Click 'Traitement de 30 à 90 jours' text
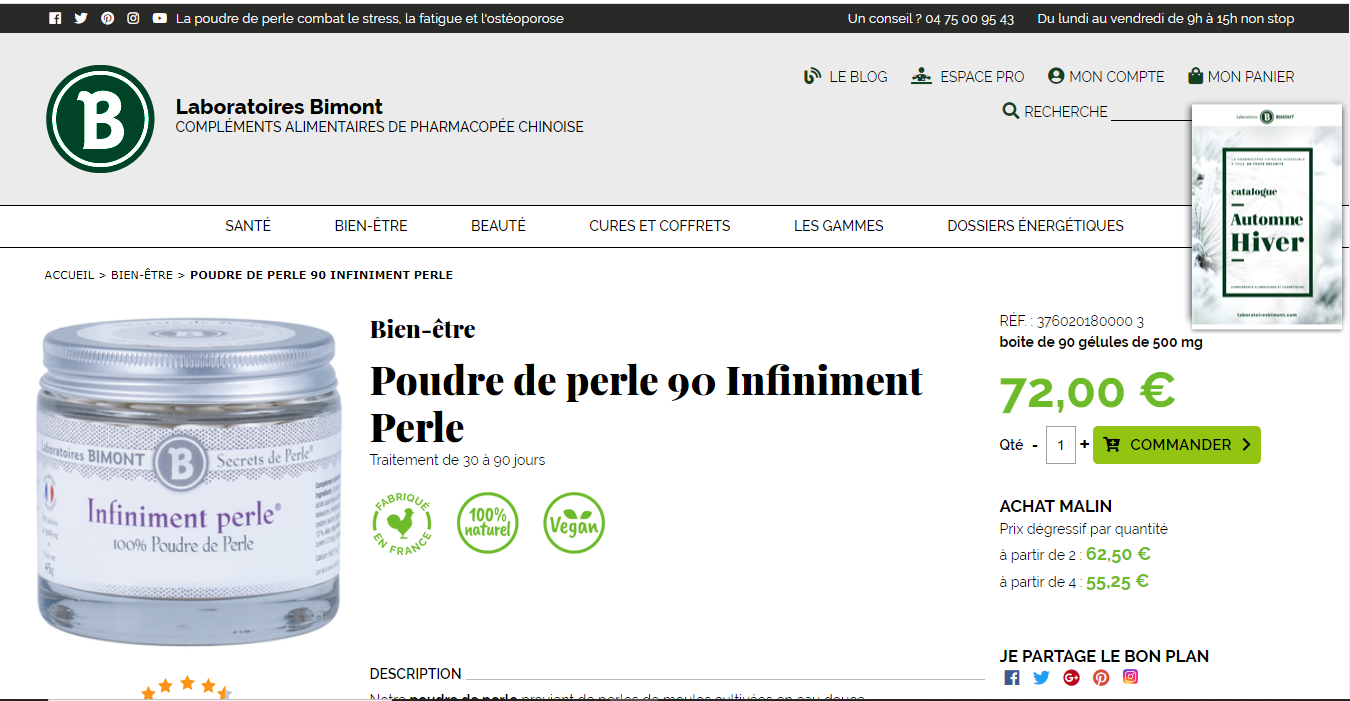The height and width of the screenshot is (701, 1350). [x=458, y=460]
